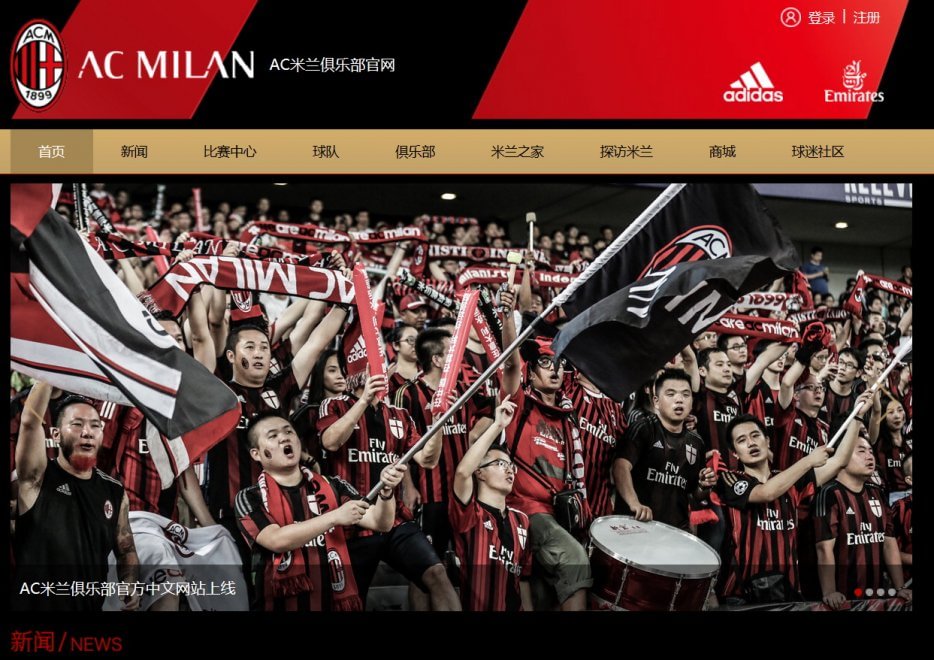The height and width of the screenshot is (660, 934).
Task: Click the Adidas sponsor logo
Action: coord(753,82)
